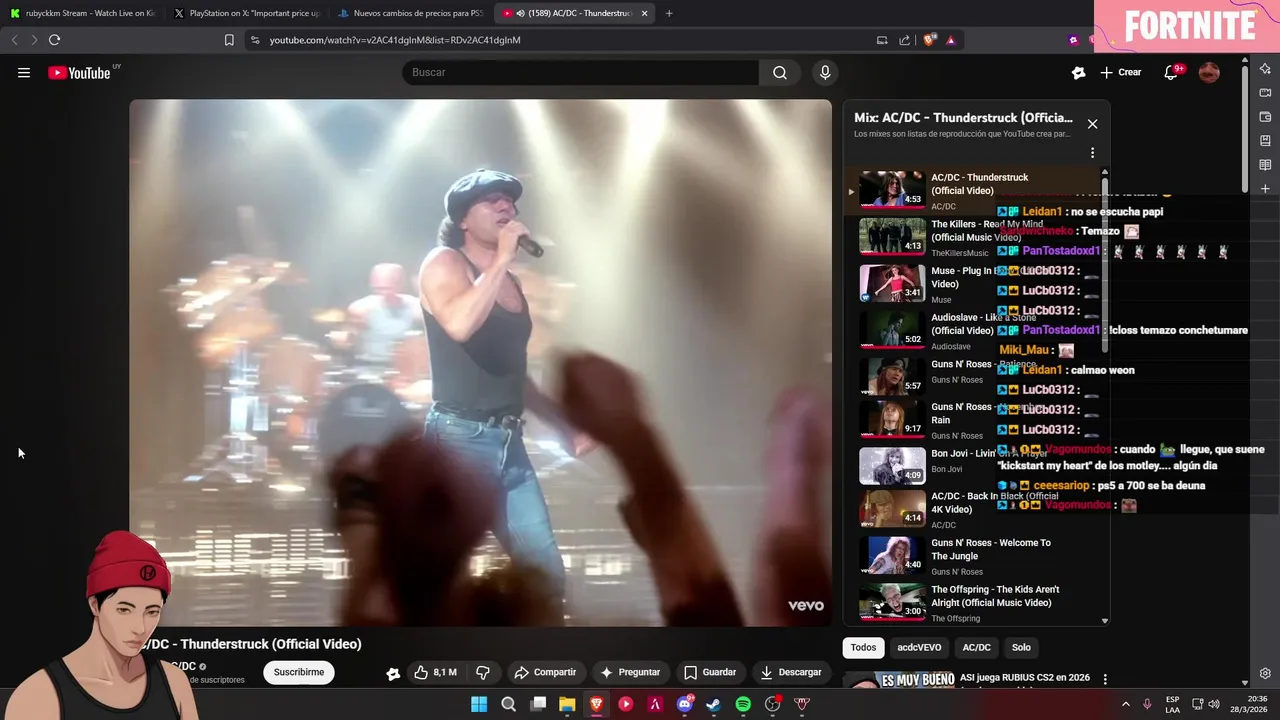
Task: Click the Compartir share button
Action: [545, 672]
